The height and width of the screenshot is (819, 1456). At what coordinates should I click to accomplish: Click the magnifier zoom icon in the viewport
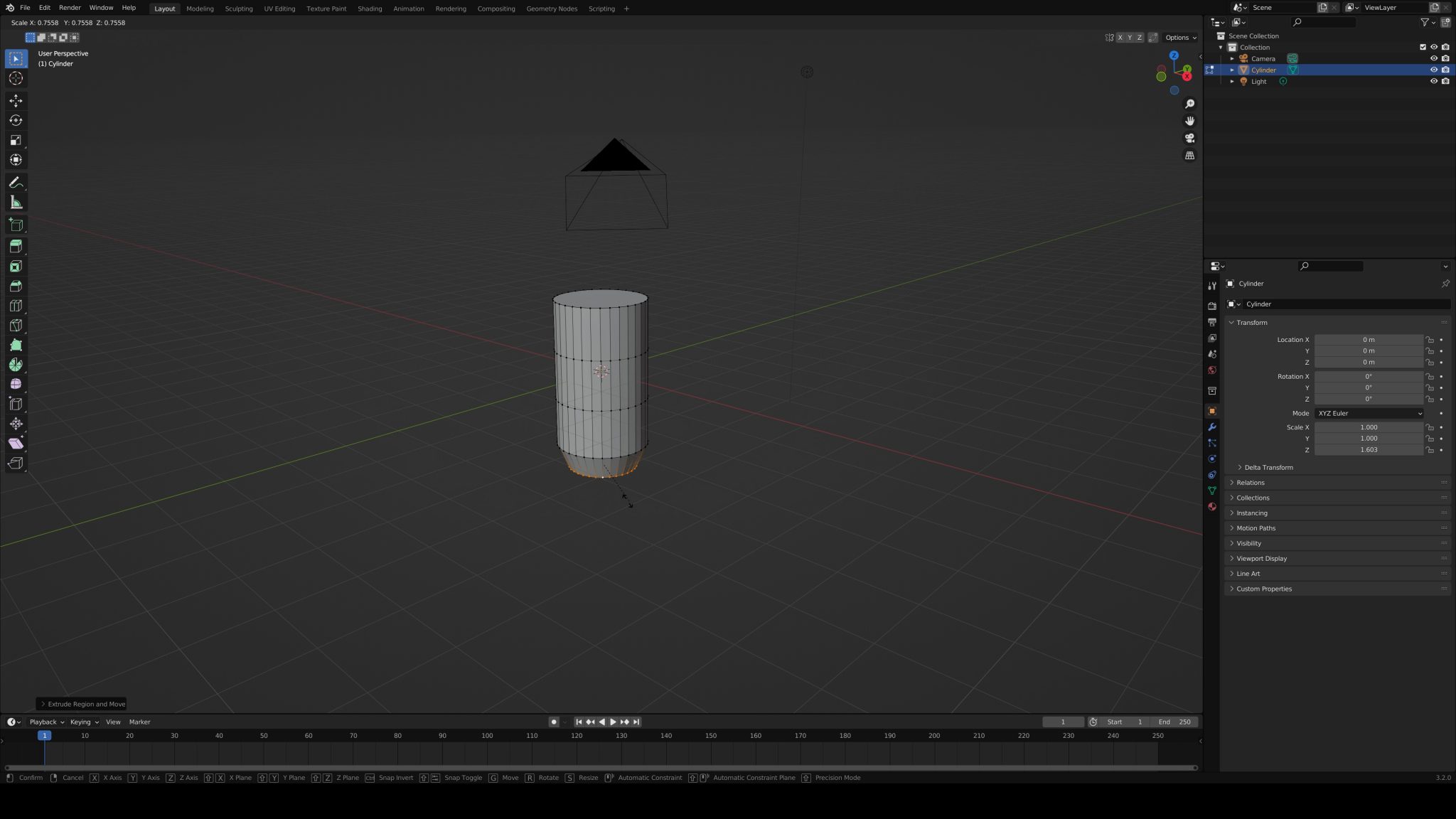pos(1190,103)
